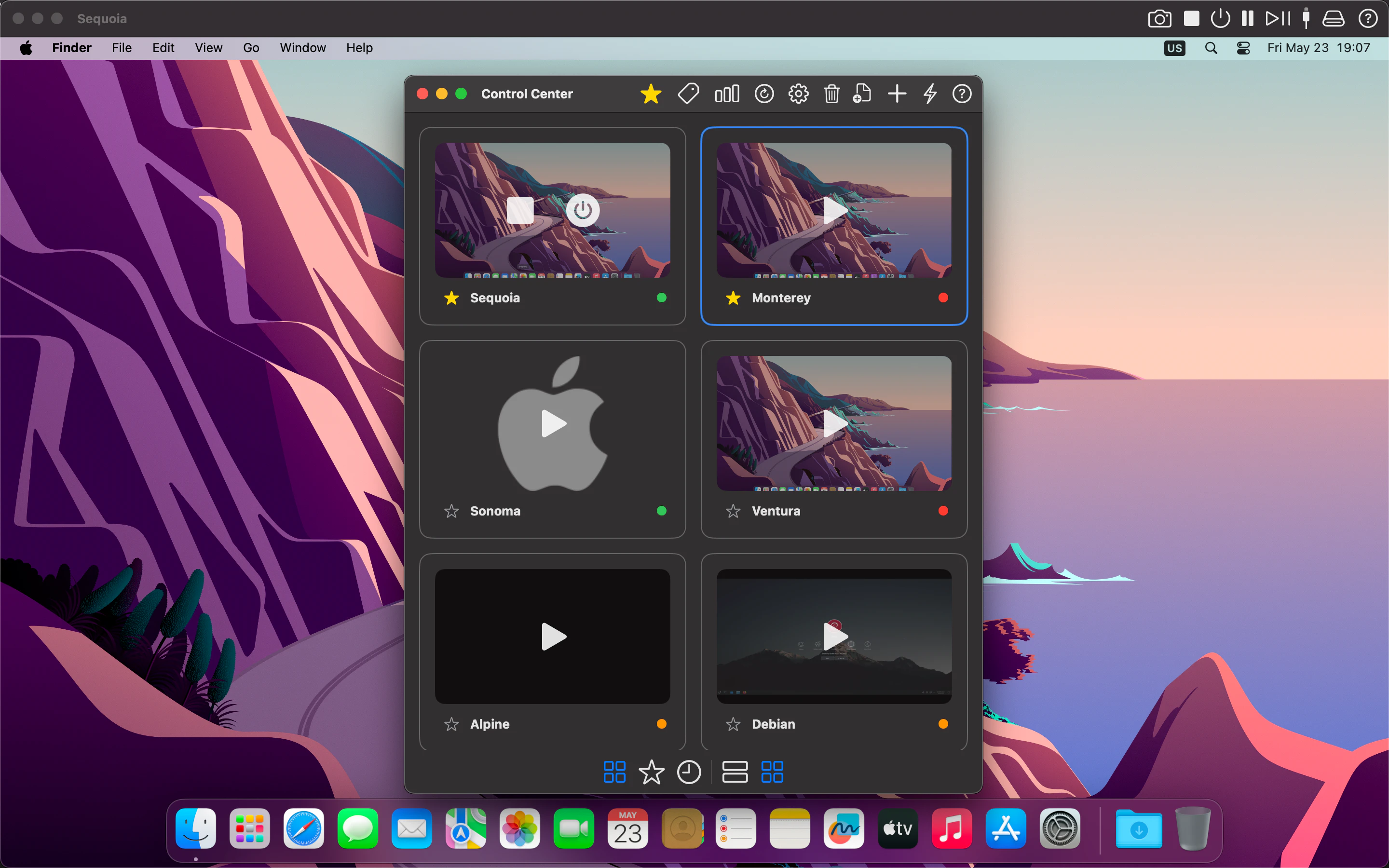
Task: Click the gear settings icon in Control Center
Action: [798, 94]
